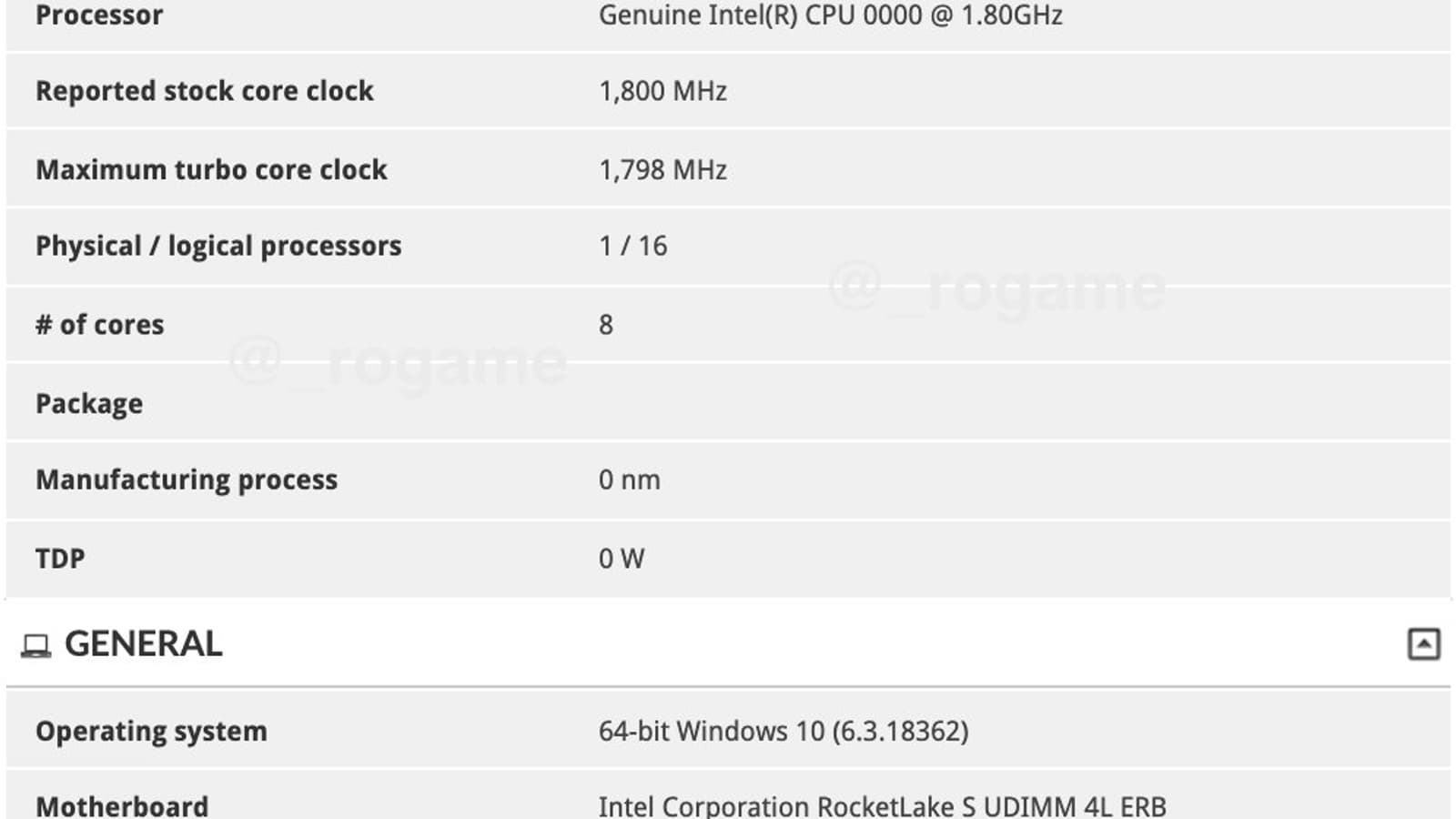Image resolution: width=1456 pixels, height=819 pixels.
Task: Select the # of cores label
Action: [100, 325]
